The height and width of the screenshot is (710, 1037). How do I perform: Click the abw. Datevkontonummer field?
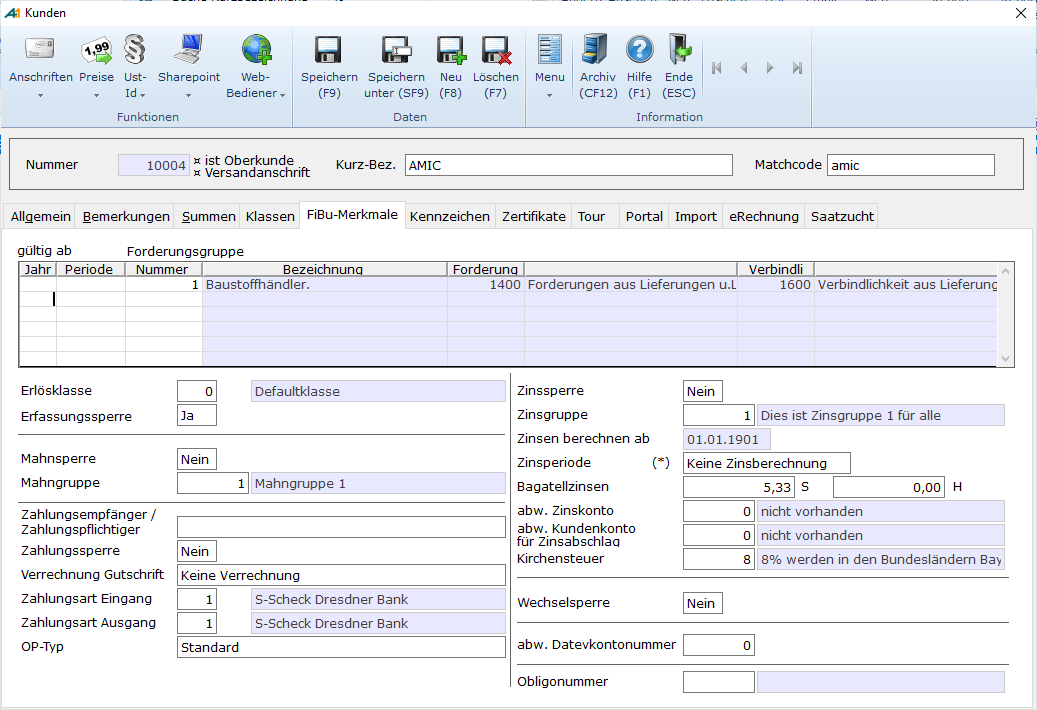pos(718,645)
